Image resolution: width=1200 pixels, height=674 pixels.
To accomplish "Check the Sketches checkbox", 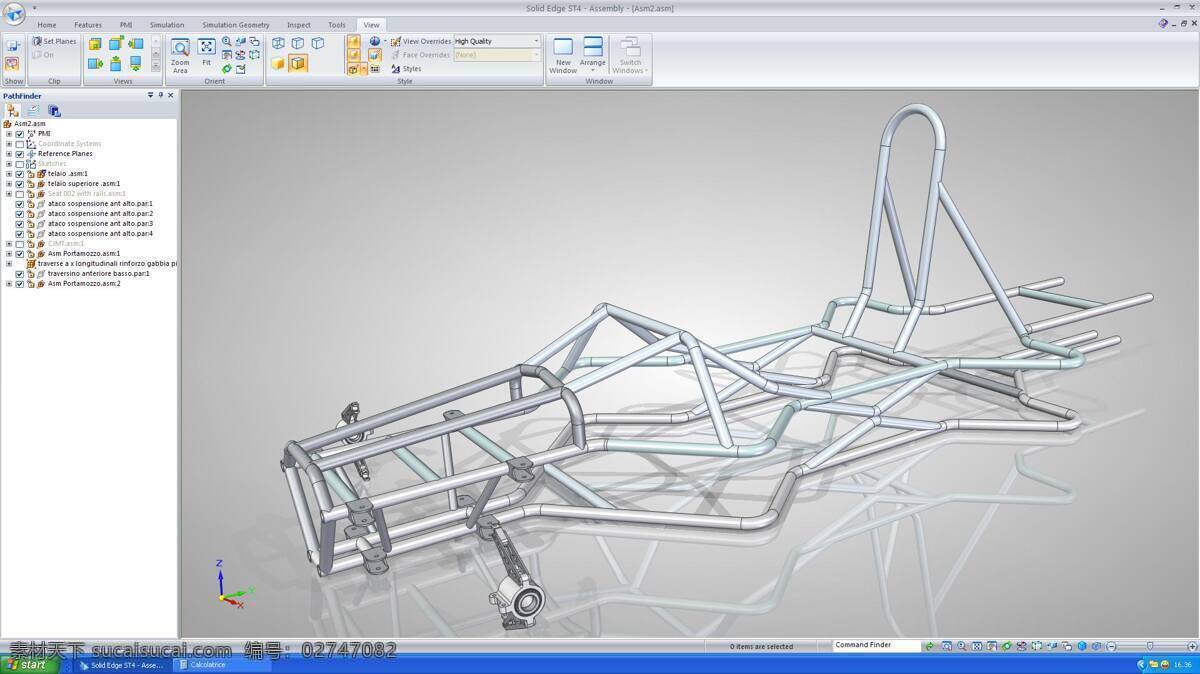I will point(20,164).
